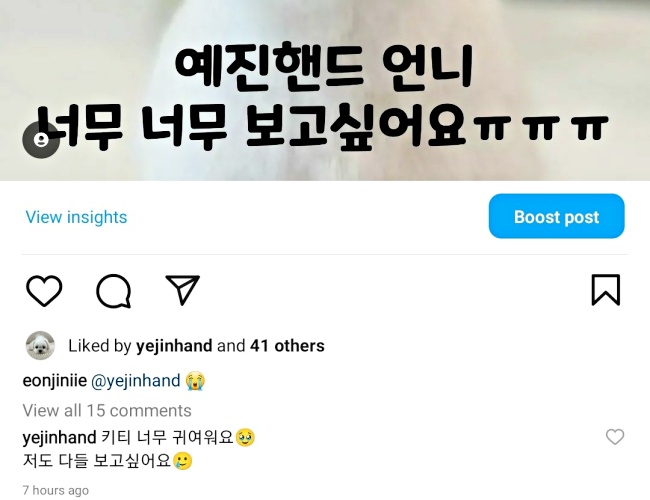Expand View all 15 comments
Viewport: 650px width, 500px height.
107,410
